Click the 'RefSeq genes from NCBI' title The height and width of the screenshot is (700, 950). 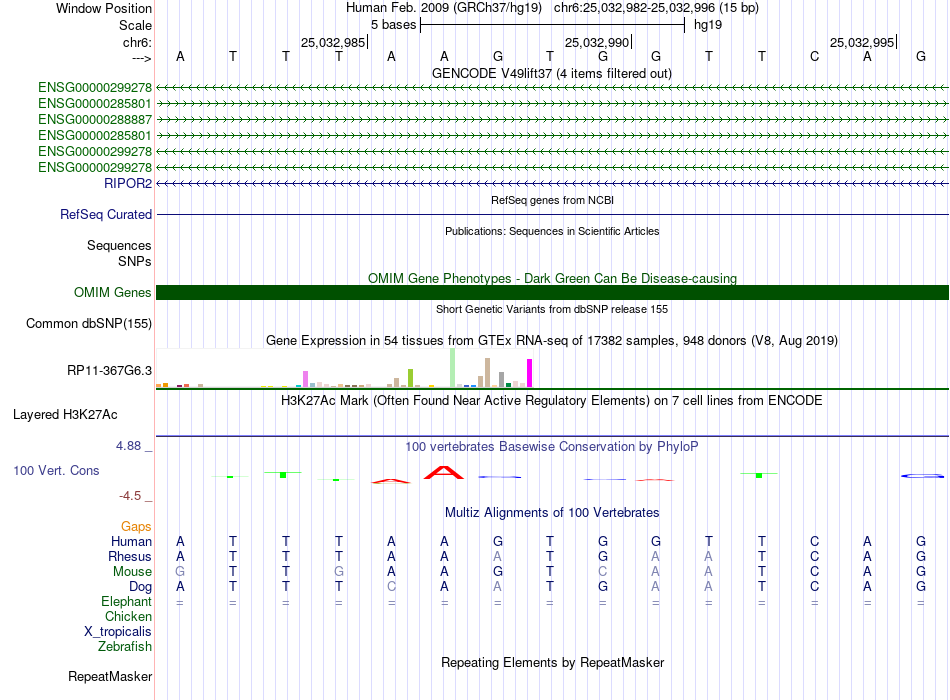click(553, 200)
